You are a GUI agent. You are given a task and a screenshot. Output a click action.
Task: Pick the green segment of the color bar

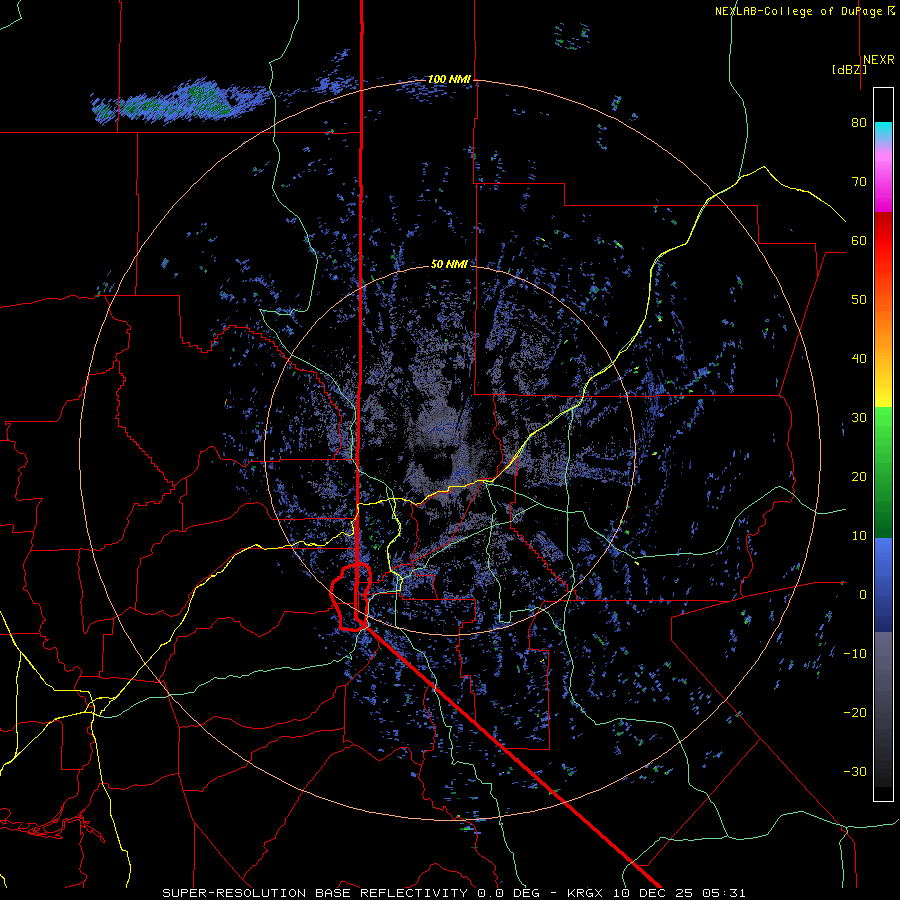click(x=883, y=472)
